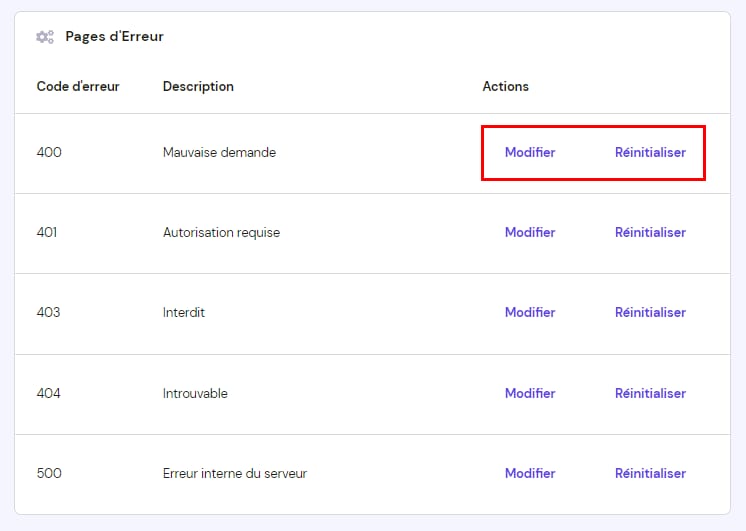Screen dimensions: 746x531
Task: Edit the 401 Autorisation requise page
Action: click(529, 233)
